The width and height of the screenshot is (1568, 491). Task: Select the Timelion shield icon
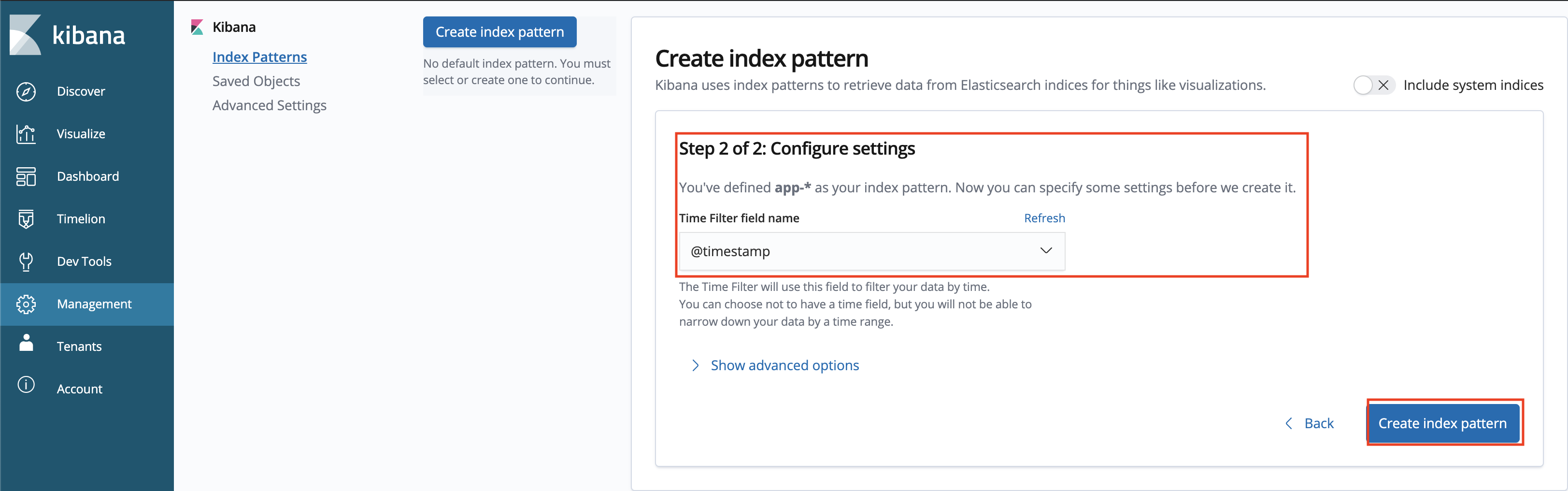[26, 219]
